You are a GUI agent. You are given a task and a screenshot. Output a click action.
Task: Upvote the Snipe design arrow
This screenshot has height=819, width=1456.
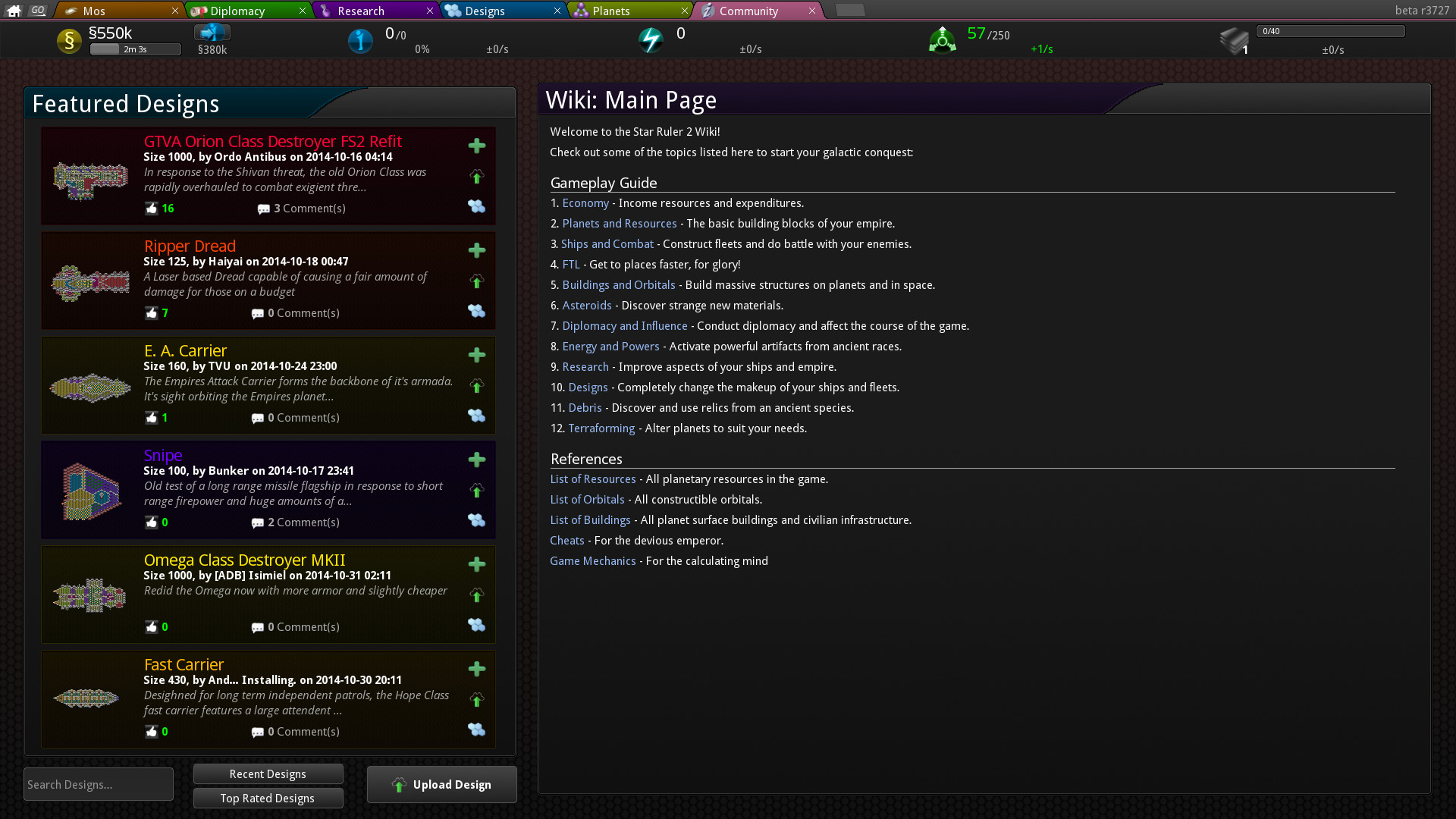[x=476, y=491]
